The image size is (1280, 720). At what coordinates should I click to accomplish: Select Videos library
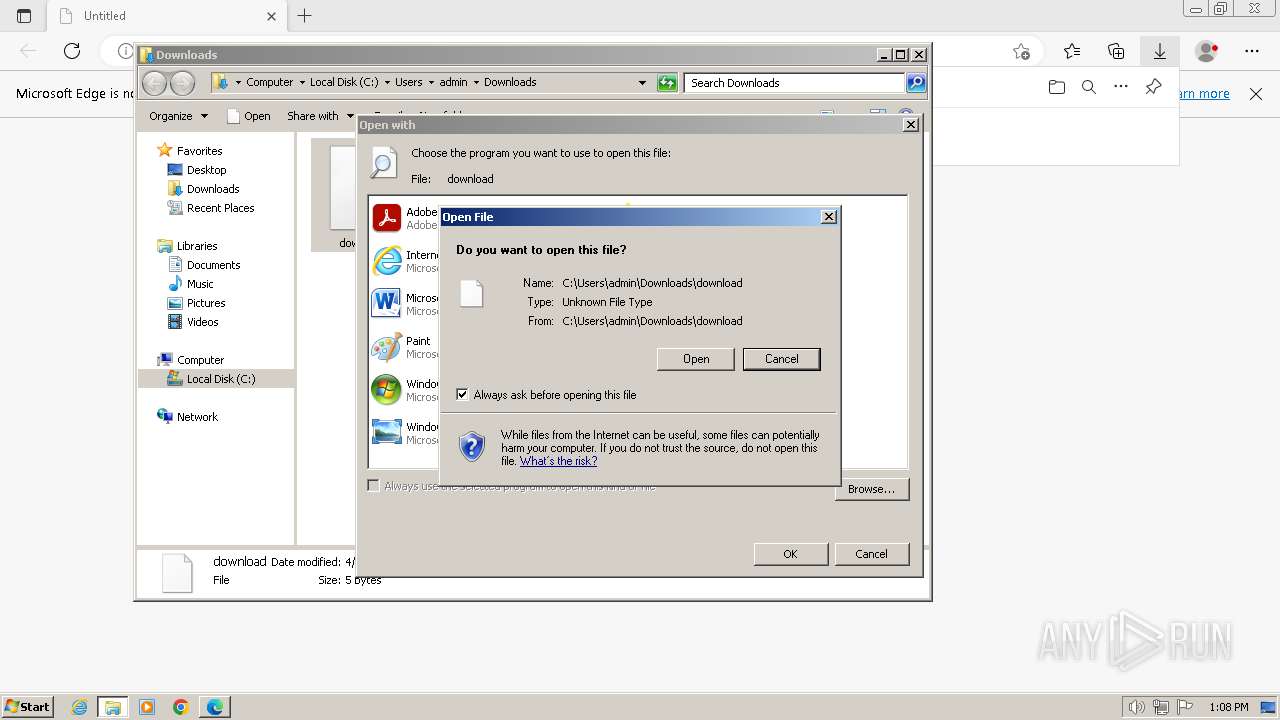(202, 322)
